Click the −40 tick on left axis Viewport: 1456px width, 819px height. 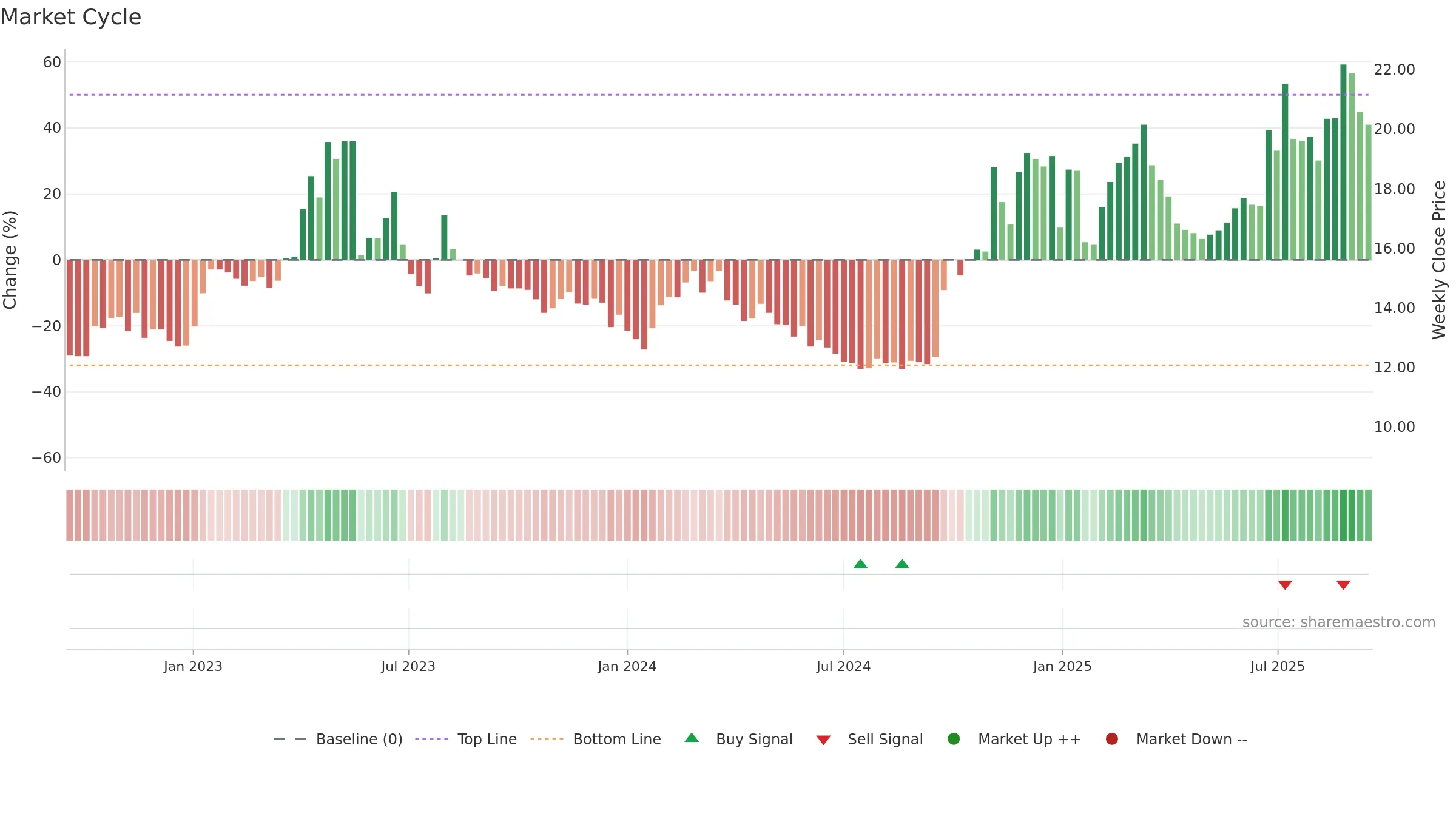click(47, 391)
